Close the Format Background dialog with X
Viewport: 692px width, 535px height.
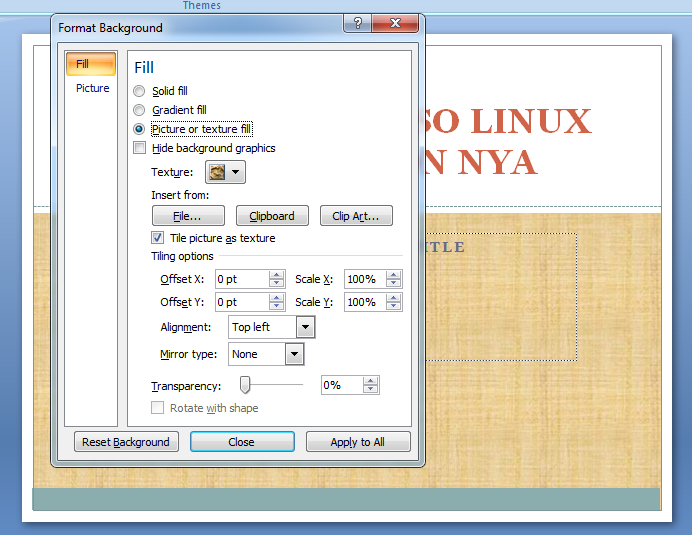tap(395, 23)
